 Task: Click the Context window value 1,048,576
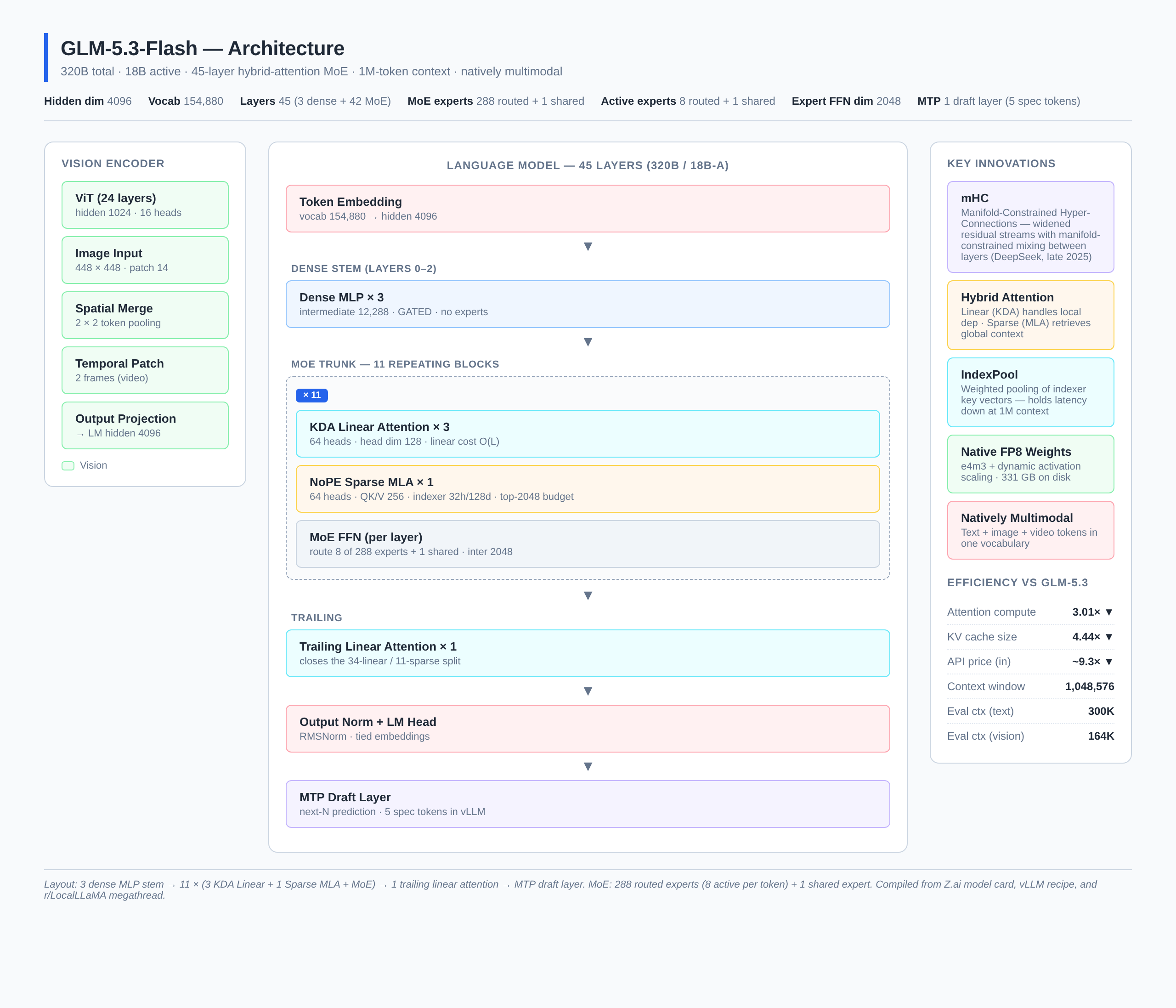1089,686
